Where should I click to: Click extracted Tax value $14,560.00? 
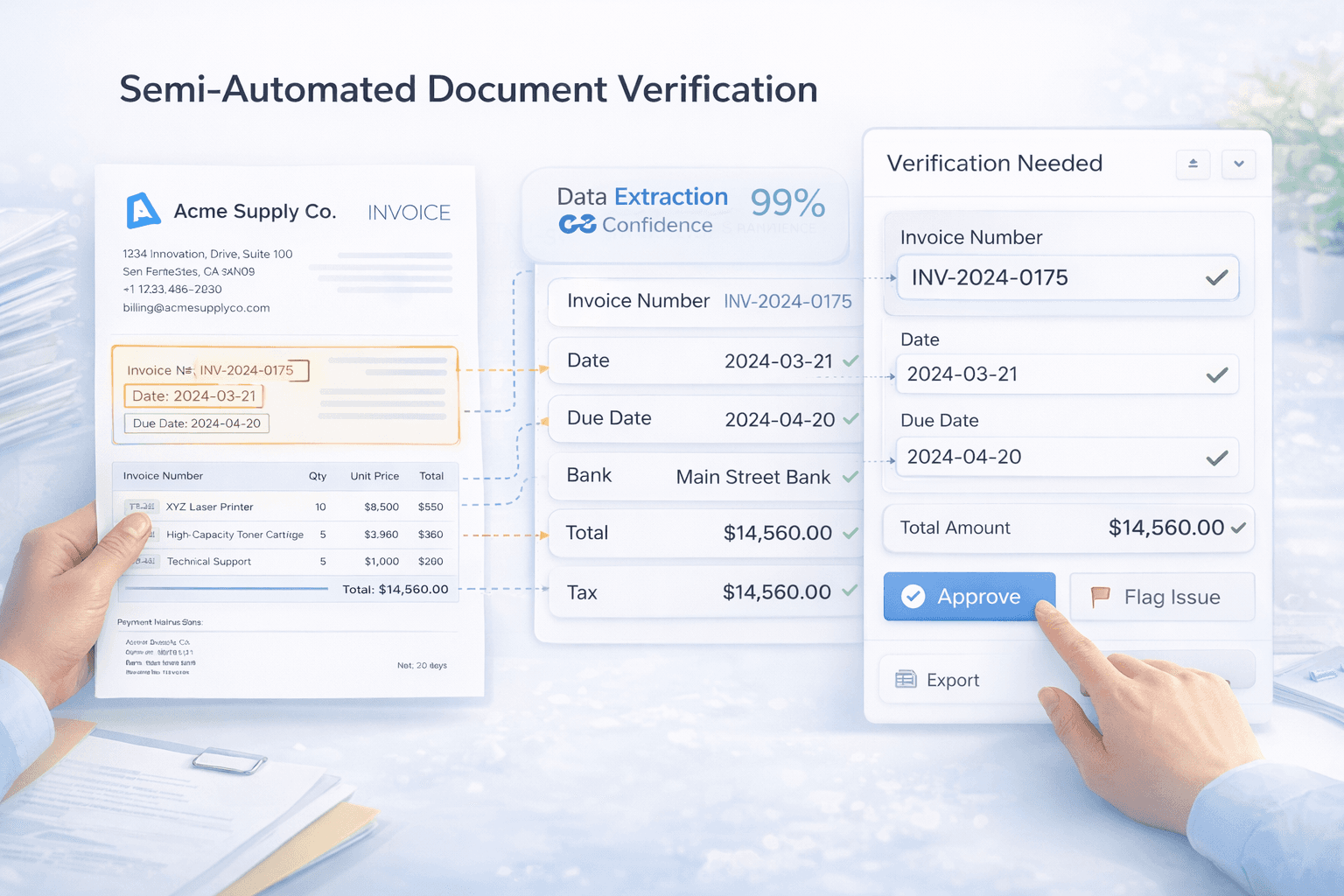click(777, 592)
